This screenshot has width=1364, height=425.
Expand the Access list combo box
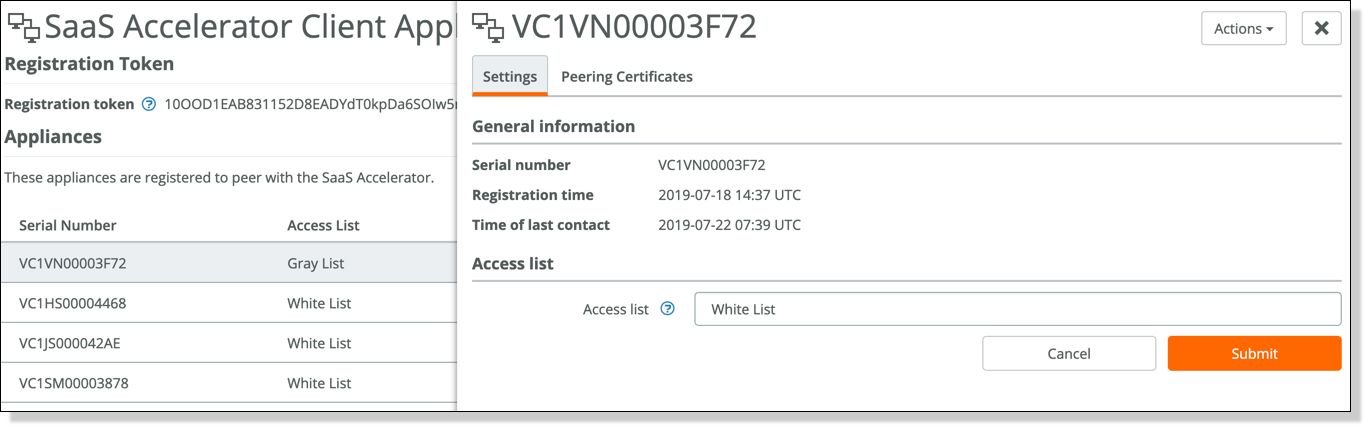(1017, 309)
